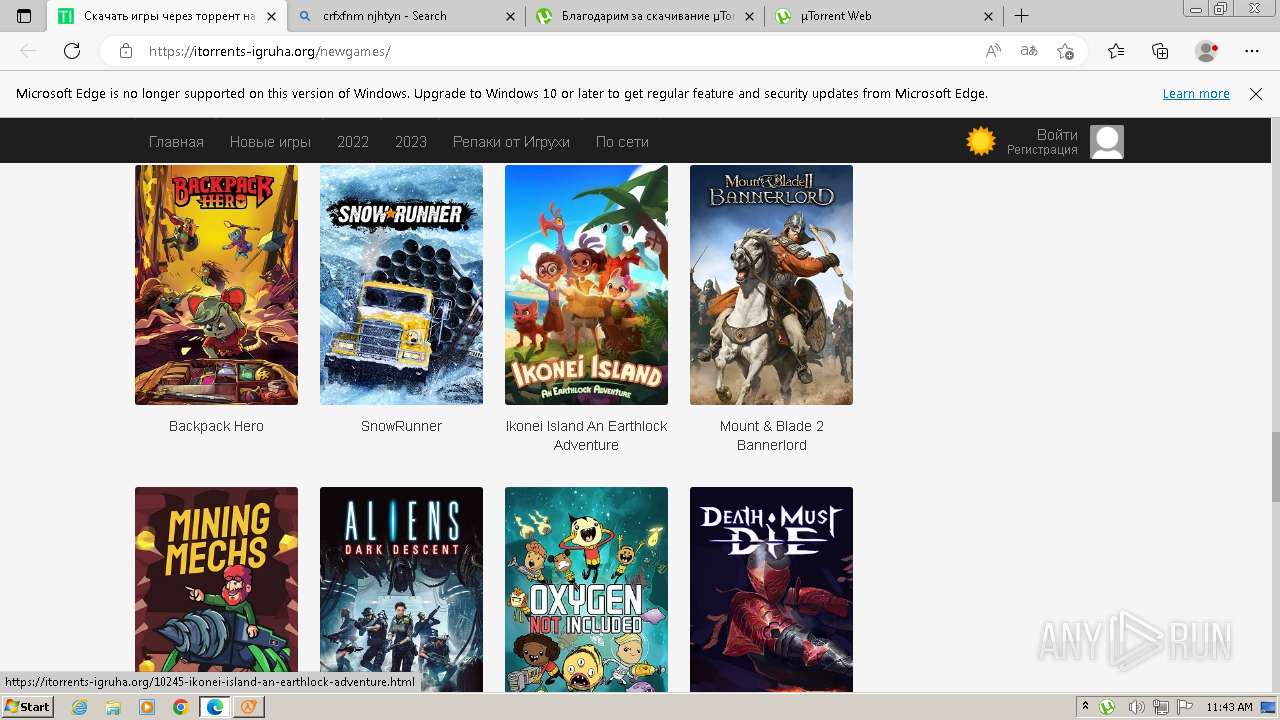Click the Backpack Hero title link
1280x720 pixels.
pyautogui.click(x=216, y=426)
